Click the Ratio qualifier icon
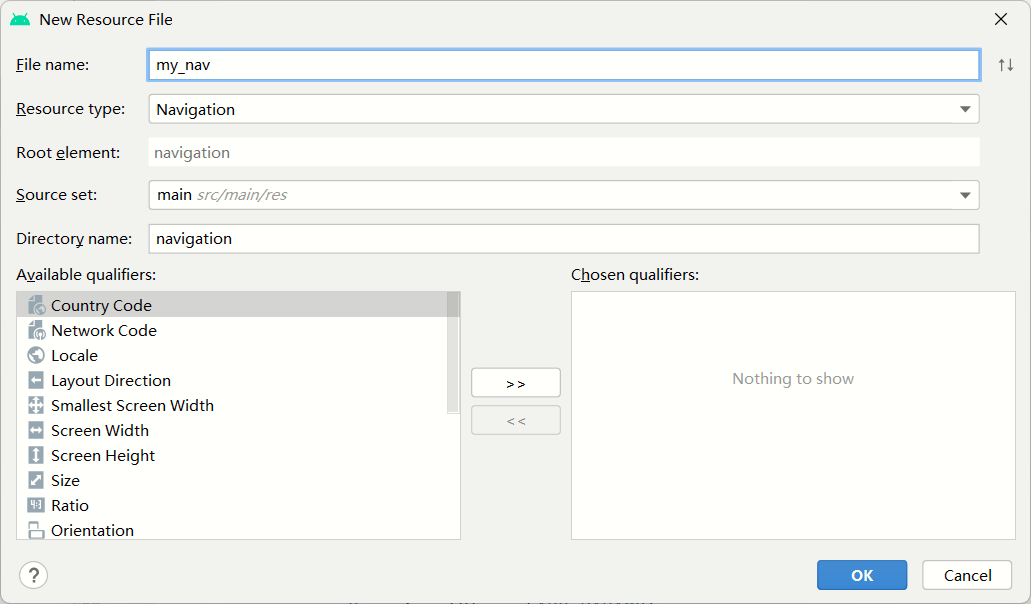1031x604 pixels. 36,506
